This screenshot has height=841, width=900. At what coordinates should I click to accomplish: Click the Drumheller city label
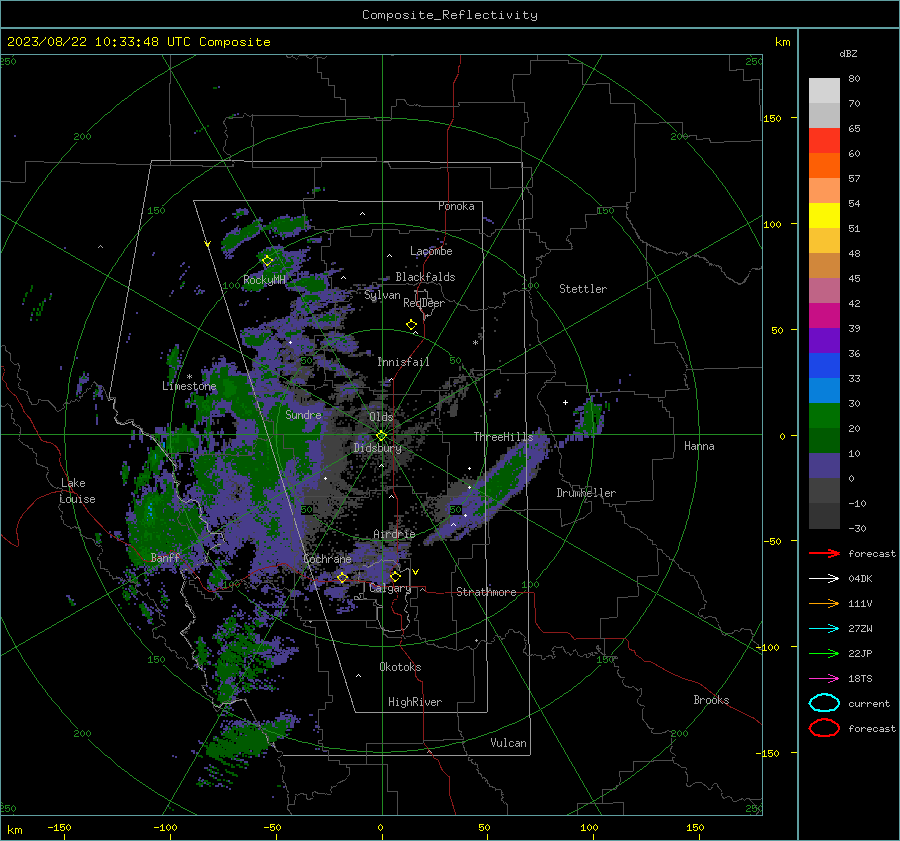coord(586,493)
